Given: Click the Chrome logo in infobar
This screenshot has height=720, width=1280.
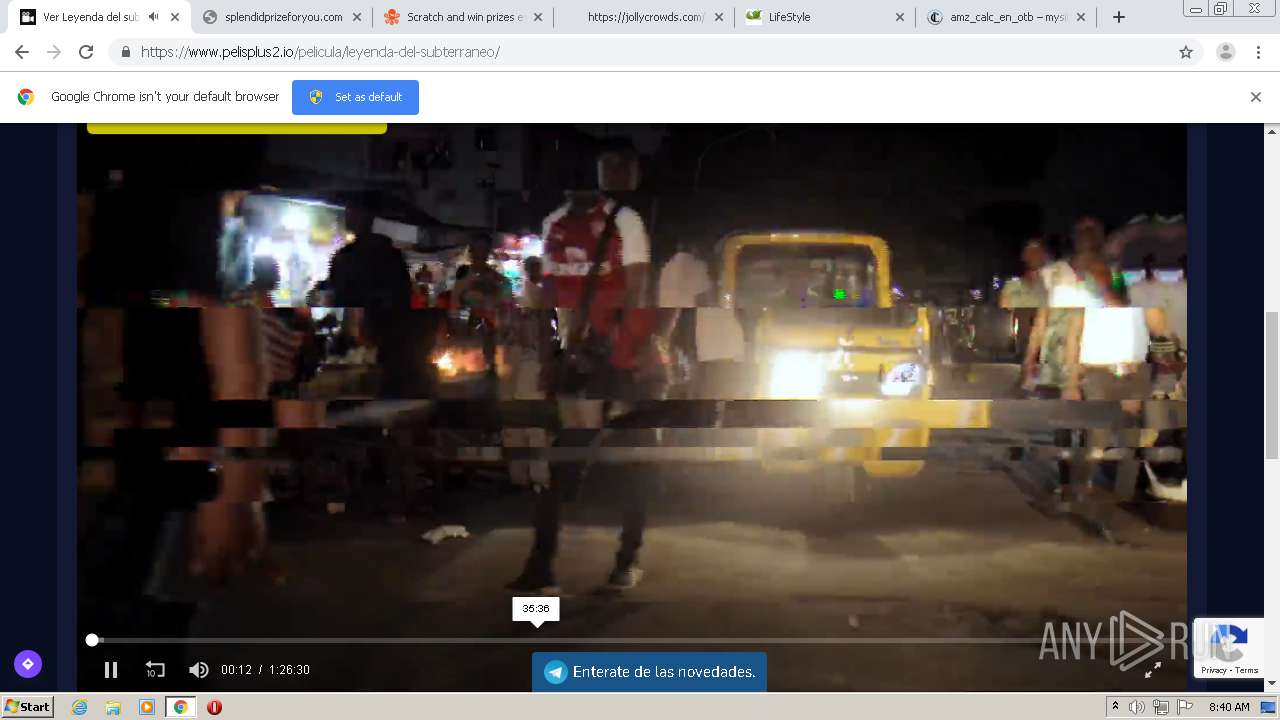Looking at the screenshot, I should [x=26, y=97].
